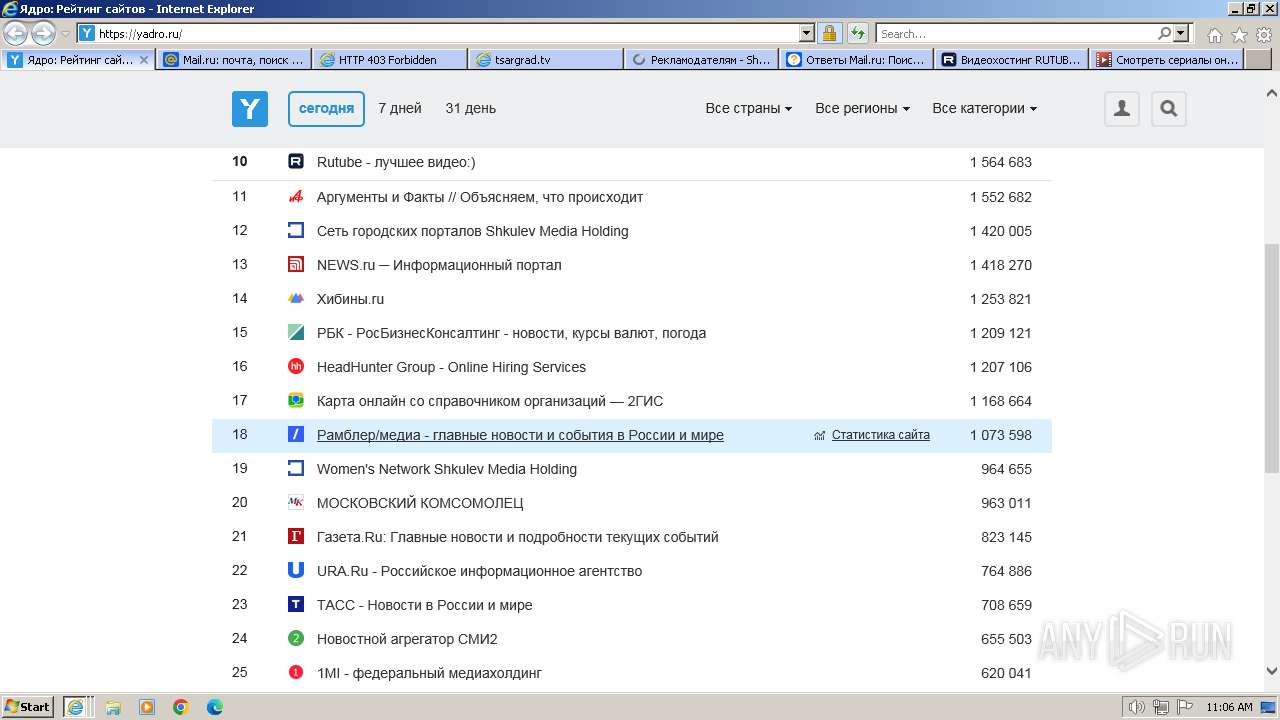Expand the Все регионы dropdown
The width and height of the screenshot is (1280, 720).
(862, 108)
